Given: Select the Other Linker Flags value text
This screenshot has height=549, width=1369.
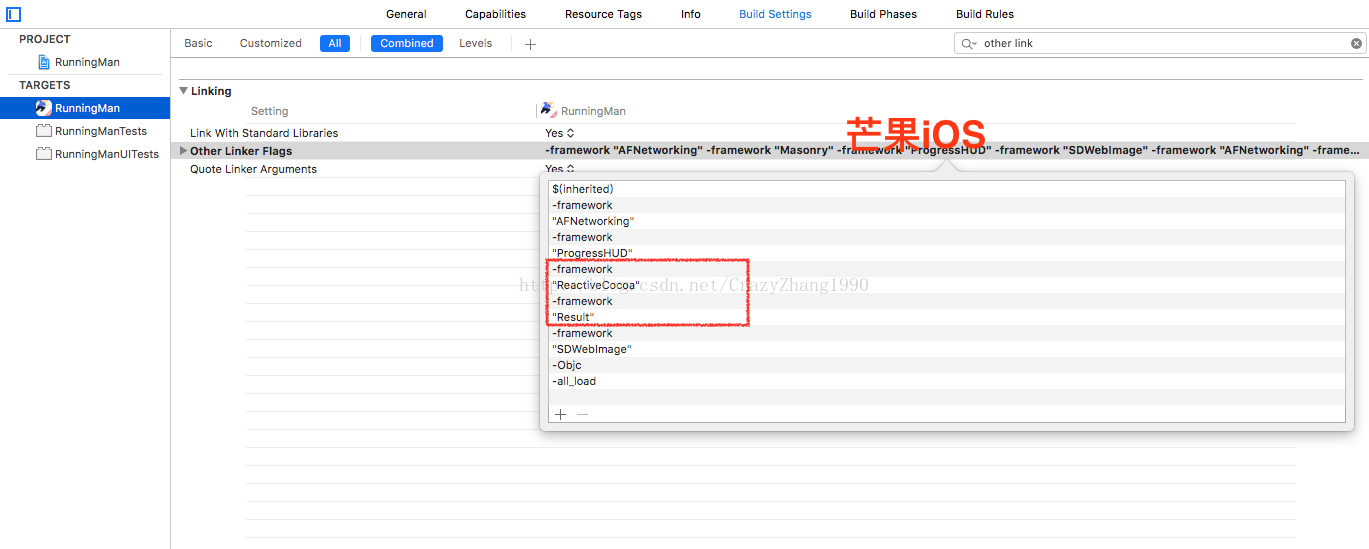Looking at the screenshot, I should tap(952, 150).
